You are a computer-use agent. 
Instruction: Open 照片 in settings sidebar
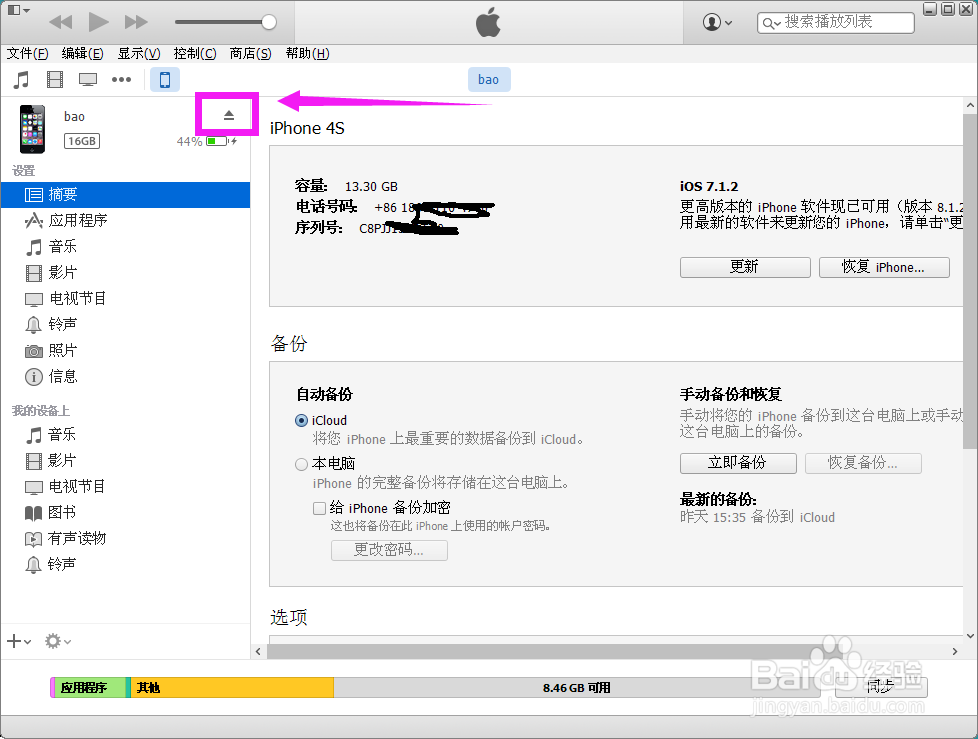[125, 350]
